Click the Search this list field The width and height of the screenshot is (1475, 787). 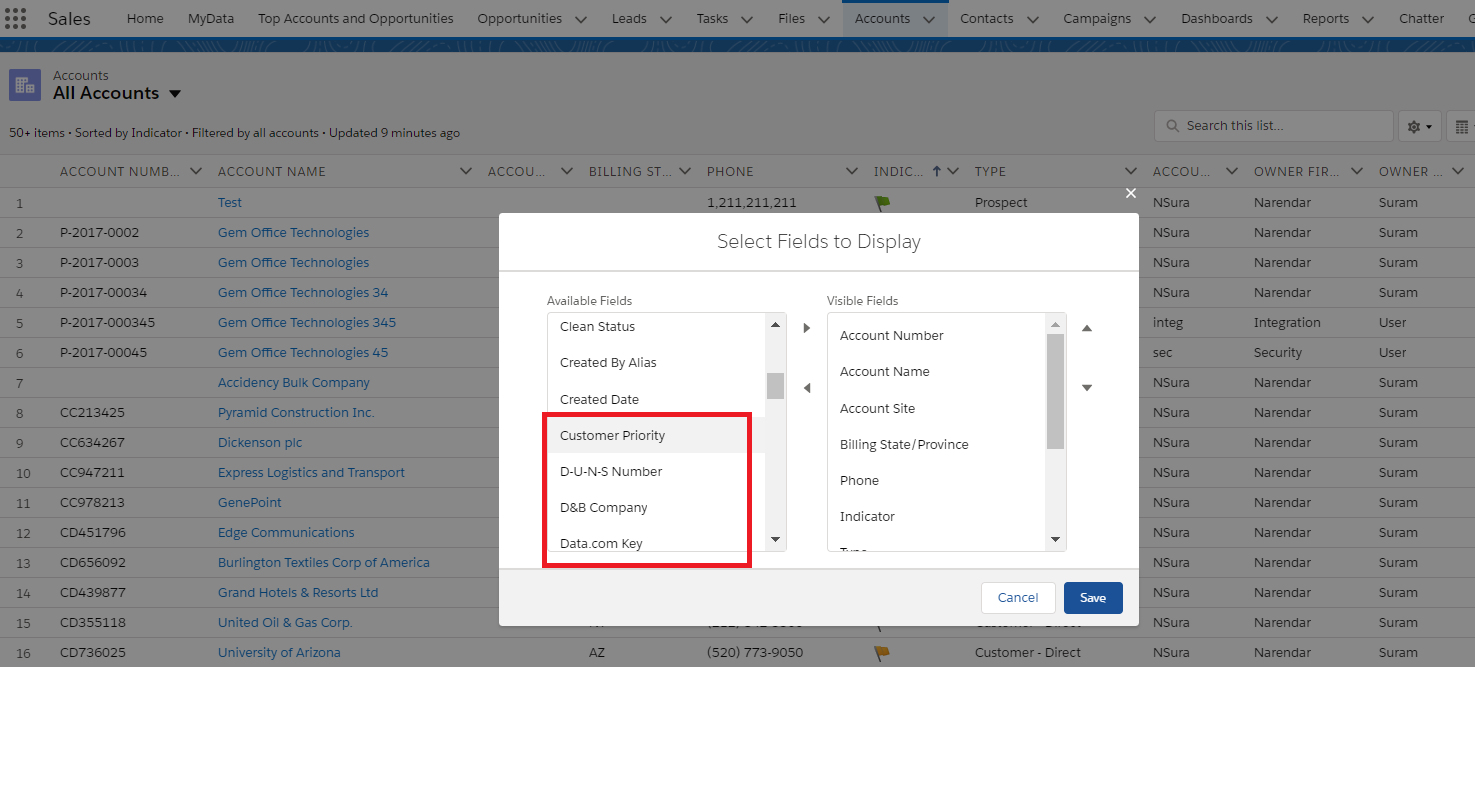coord(1274,126)
